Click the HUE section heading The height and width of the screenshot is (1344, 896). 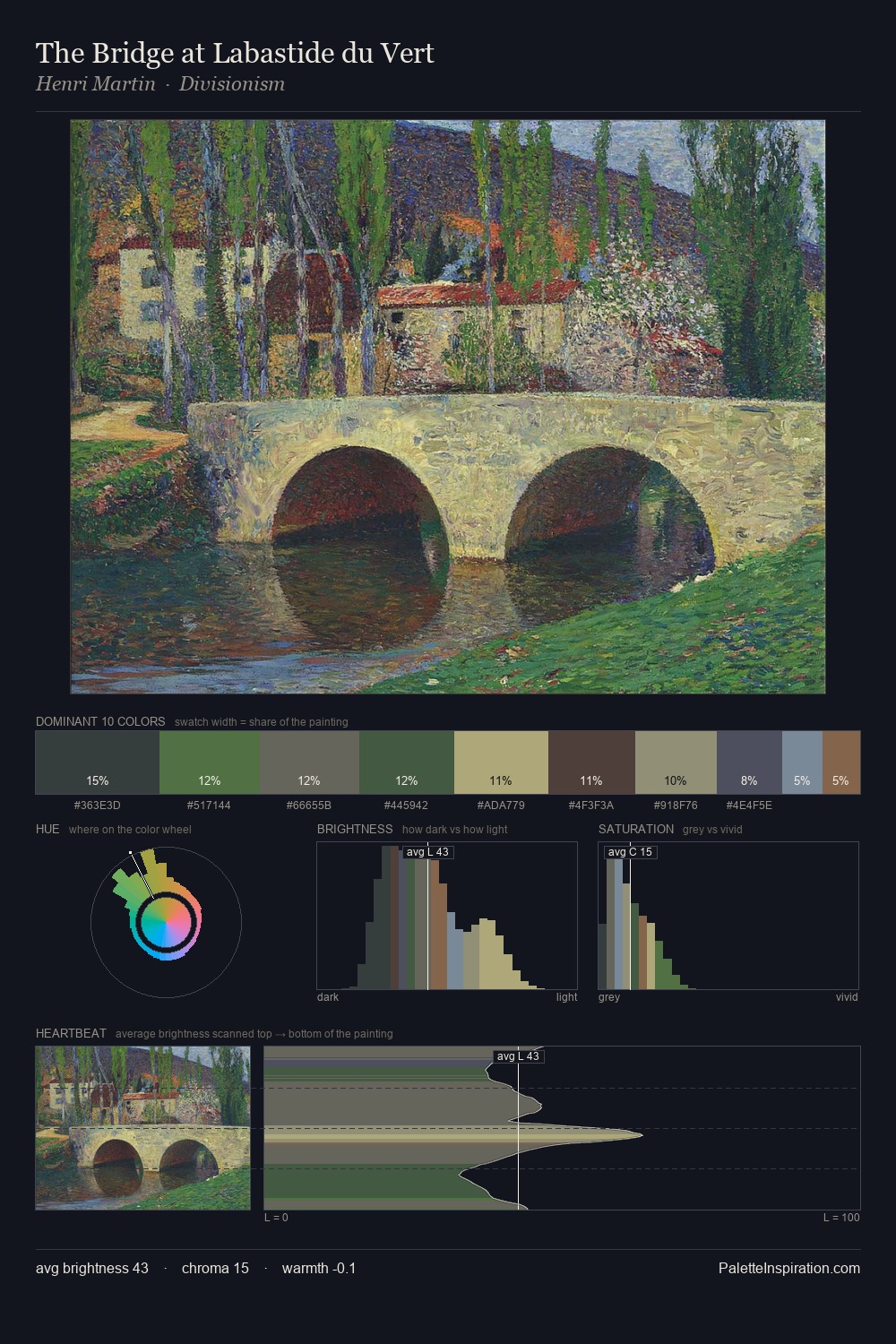(x=47, y=829)
